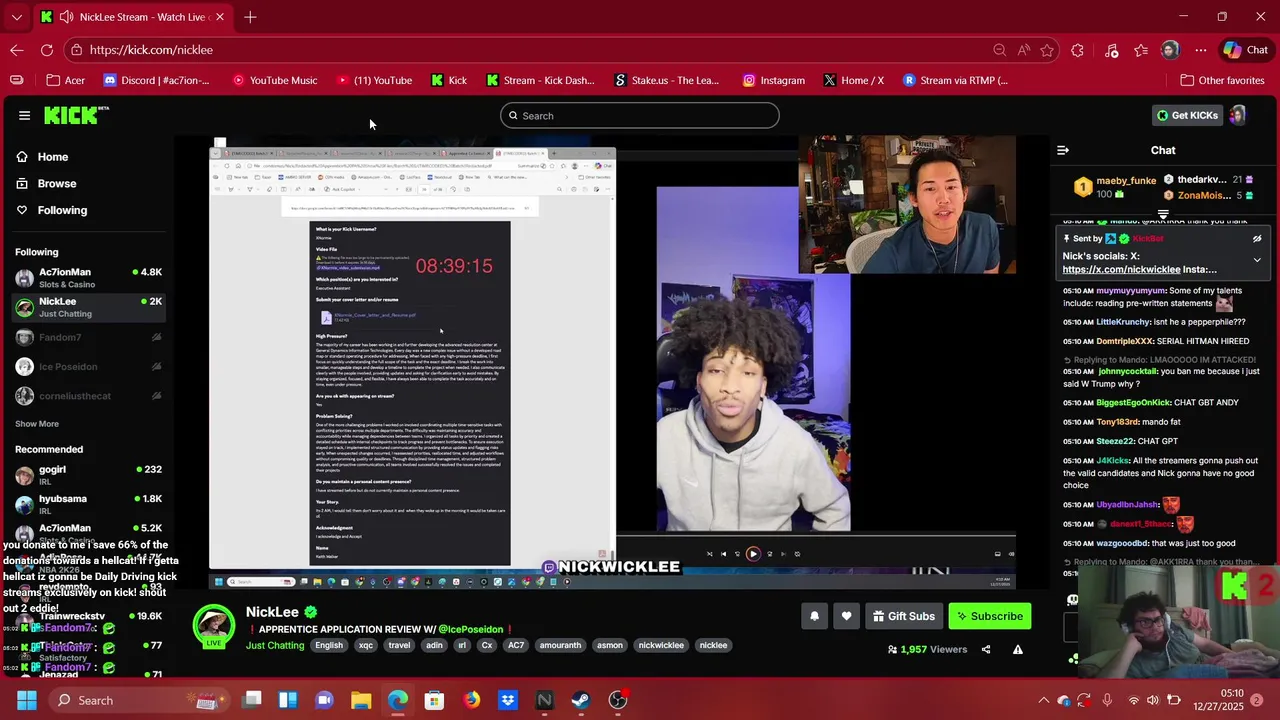
Task: Select Ac7ionMan Slots & Casino followed channel
Action: [x=88, y=278]
